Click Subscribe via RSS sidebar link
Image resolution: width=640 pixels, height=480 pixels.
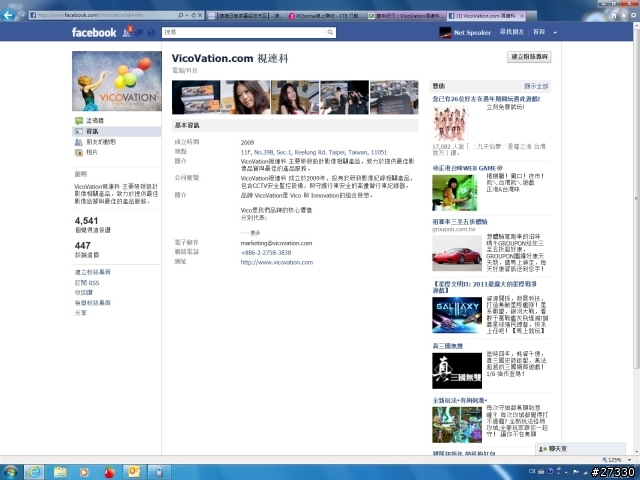[87, 283]
